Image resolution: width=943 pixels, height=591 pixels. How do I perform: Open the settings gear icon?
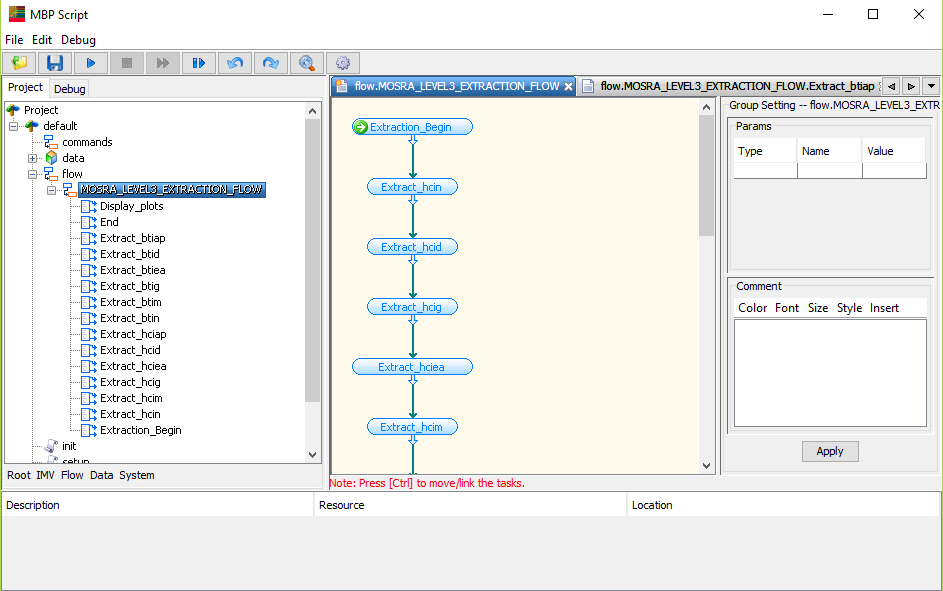(343, 63)
